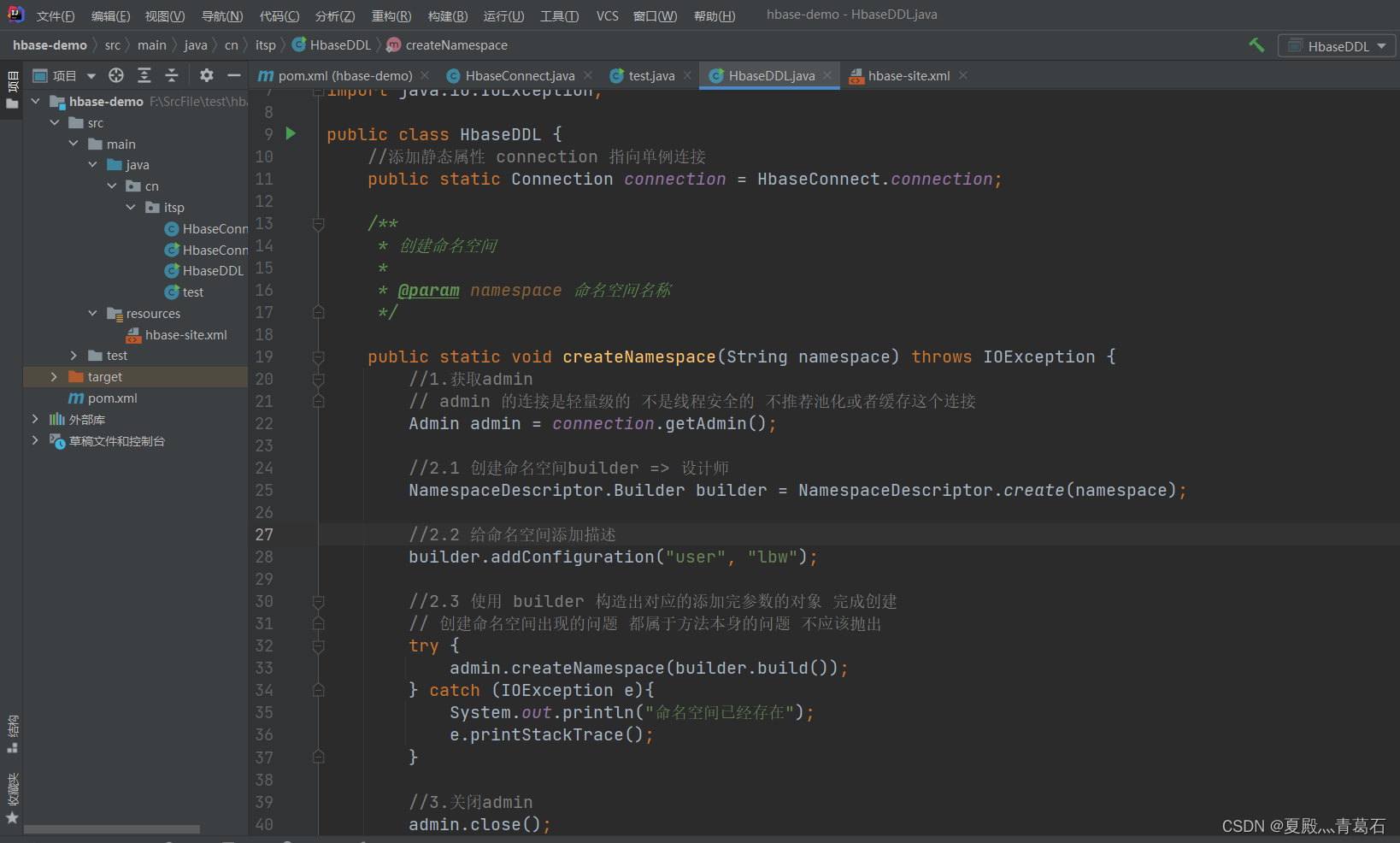
Task: Fold the catch block at line 34
Action: point(318,691)
